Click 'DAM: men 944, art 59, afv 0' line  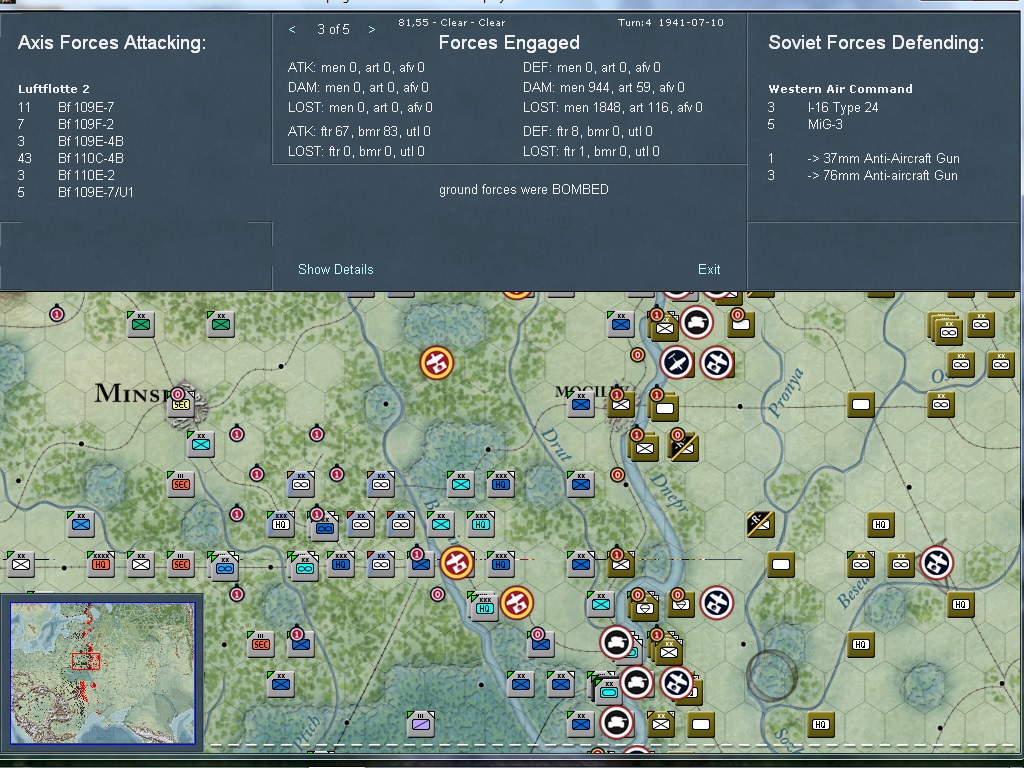pyautogui.click(x=603, y=87)
